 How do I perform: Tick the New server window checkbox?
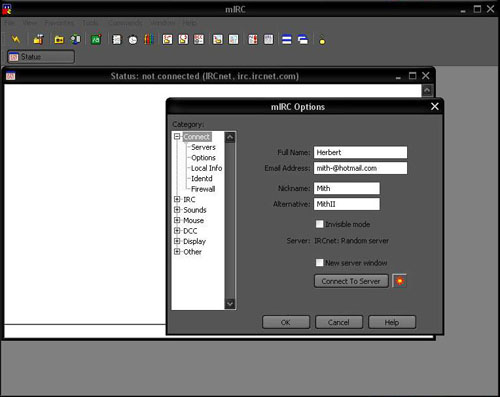[x=319, y=263]
